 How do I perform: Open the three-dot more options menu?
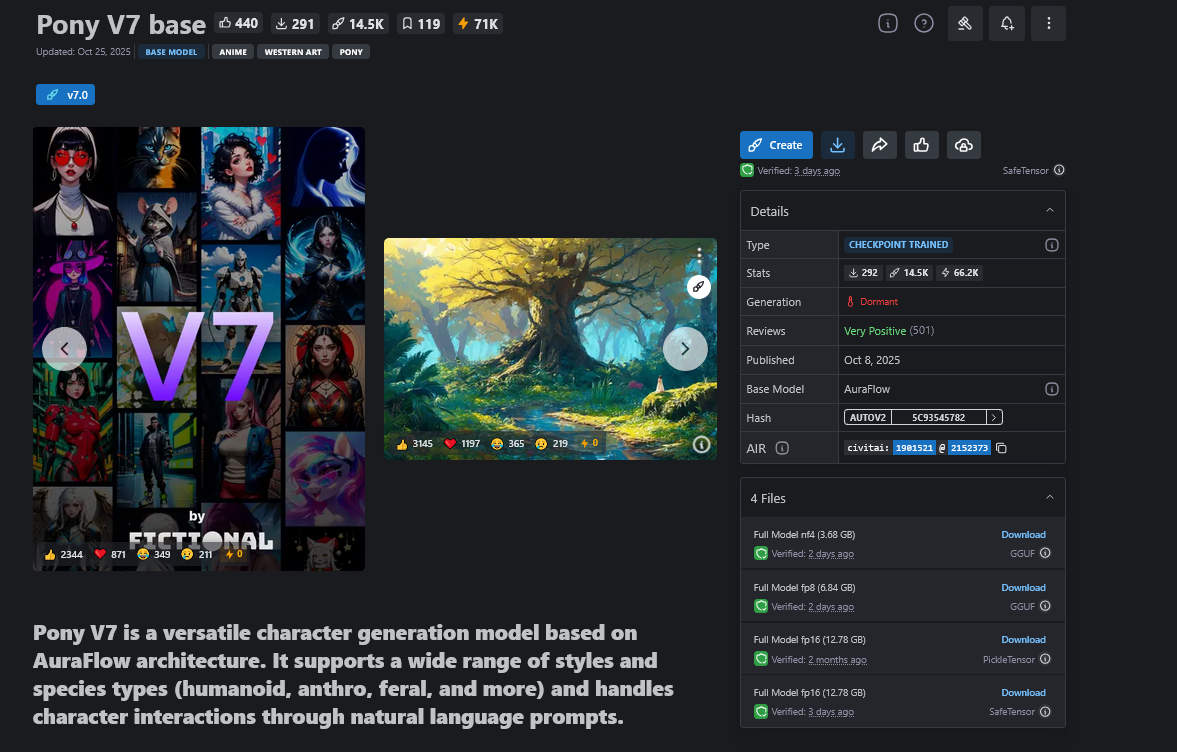[x=1049, y=23]
